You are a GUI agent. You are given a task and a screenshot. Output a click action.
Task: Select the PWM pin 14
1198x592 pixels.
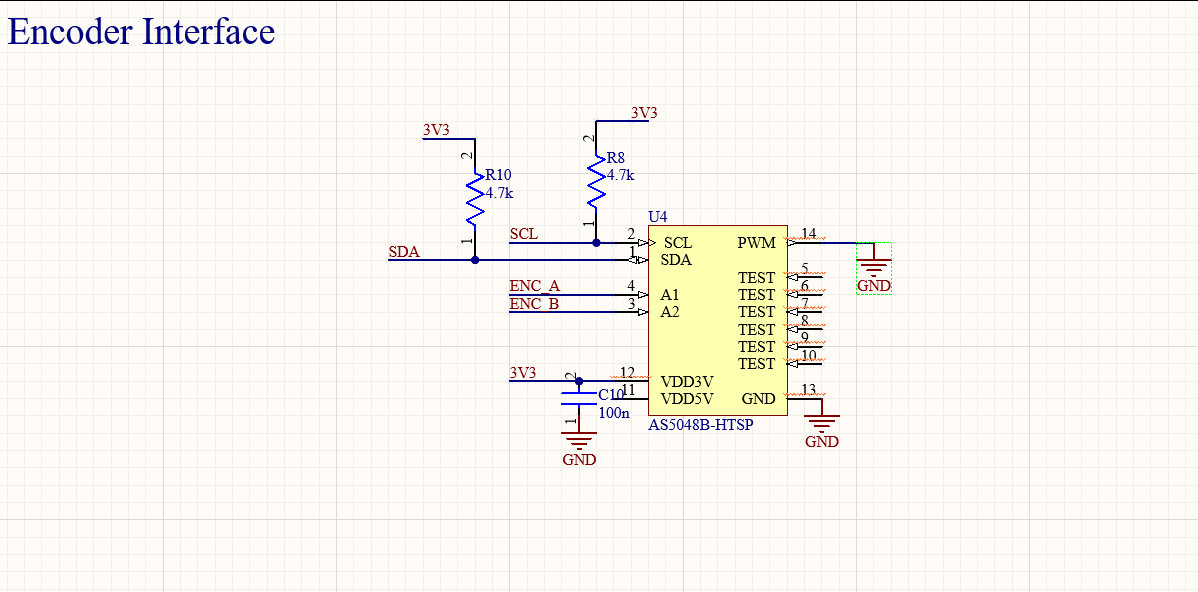click(x=805, y=242)
